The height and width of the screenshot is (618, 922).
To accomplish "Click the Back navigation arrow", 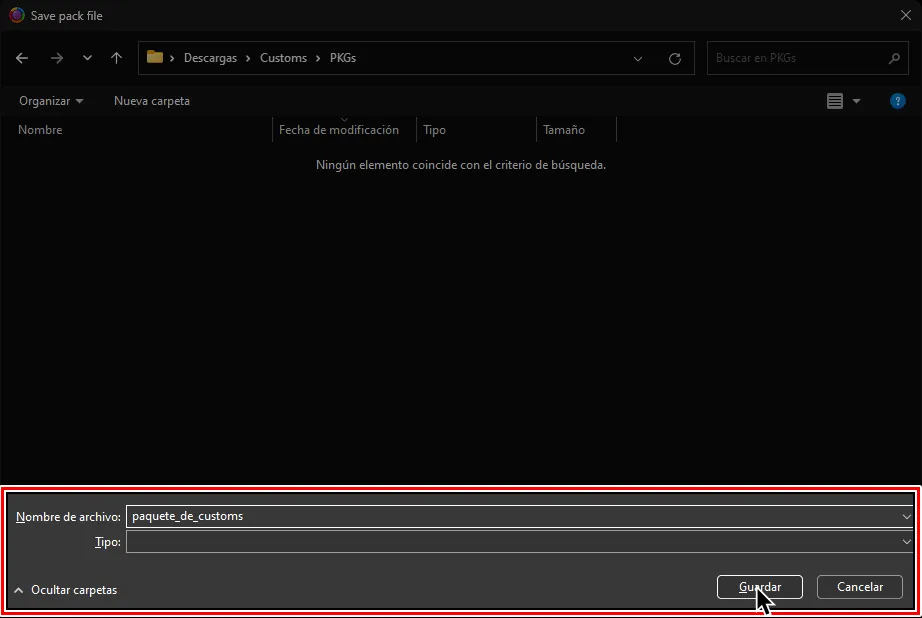I will 22,58.
